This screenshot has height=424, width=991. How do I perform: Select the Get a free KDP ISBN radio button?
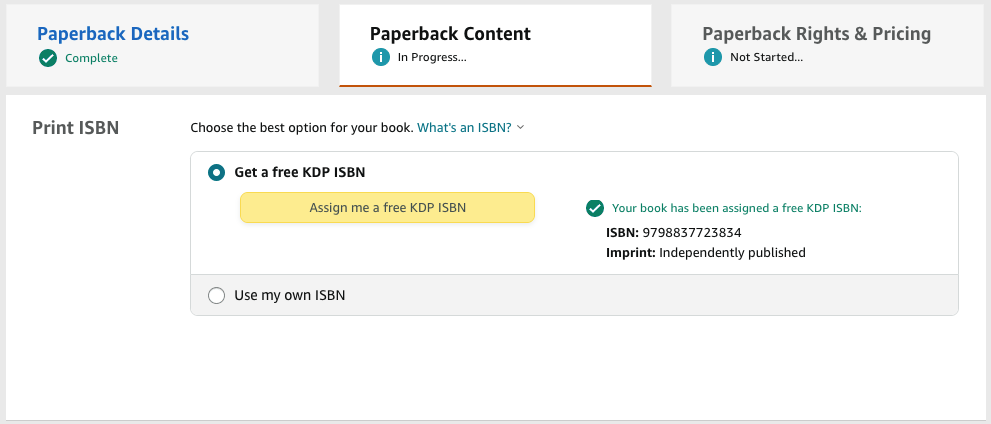coord(216,172)
